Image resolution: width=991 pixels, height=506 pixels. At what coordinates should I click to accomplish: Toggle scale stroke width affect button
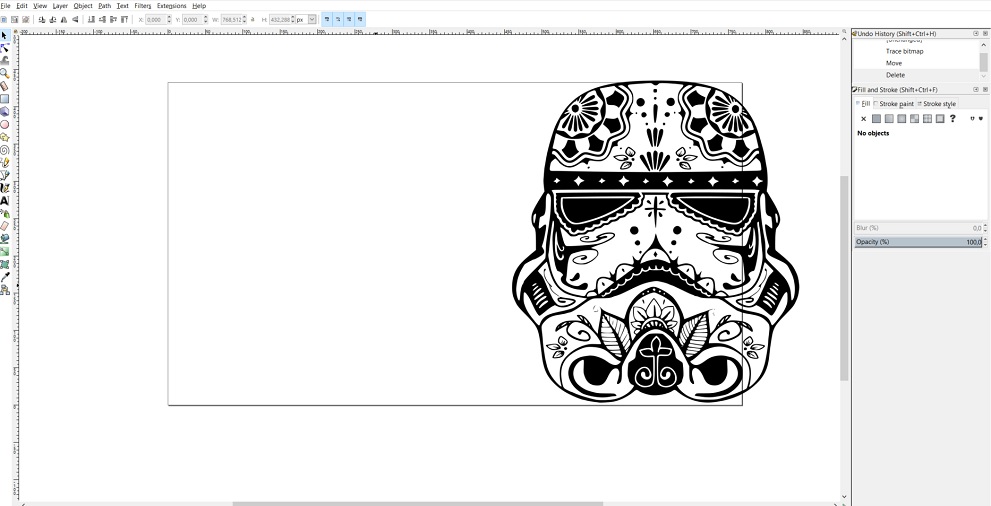click(x=327, y=20)
